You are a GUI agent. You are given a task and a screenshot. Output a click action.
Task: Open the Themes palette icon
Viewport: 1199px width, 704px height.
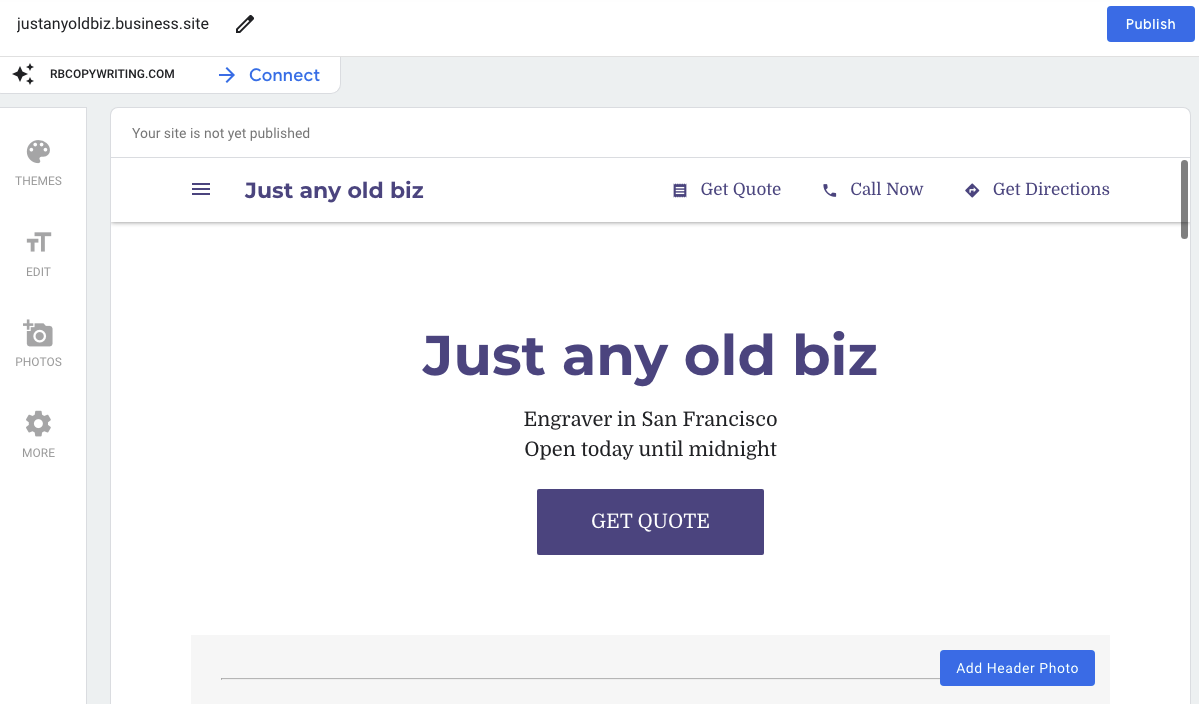(x=38, y=151)
